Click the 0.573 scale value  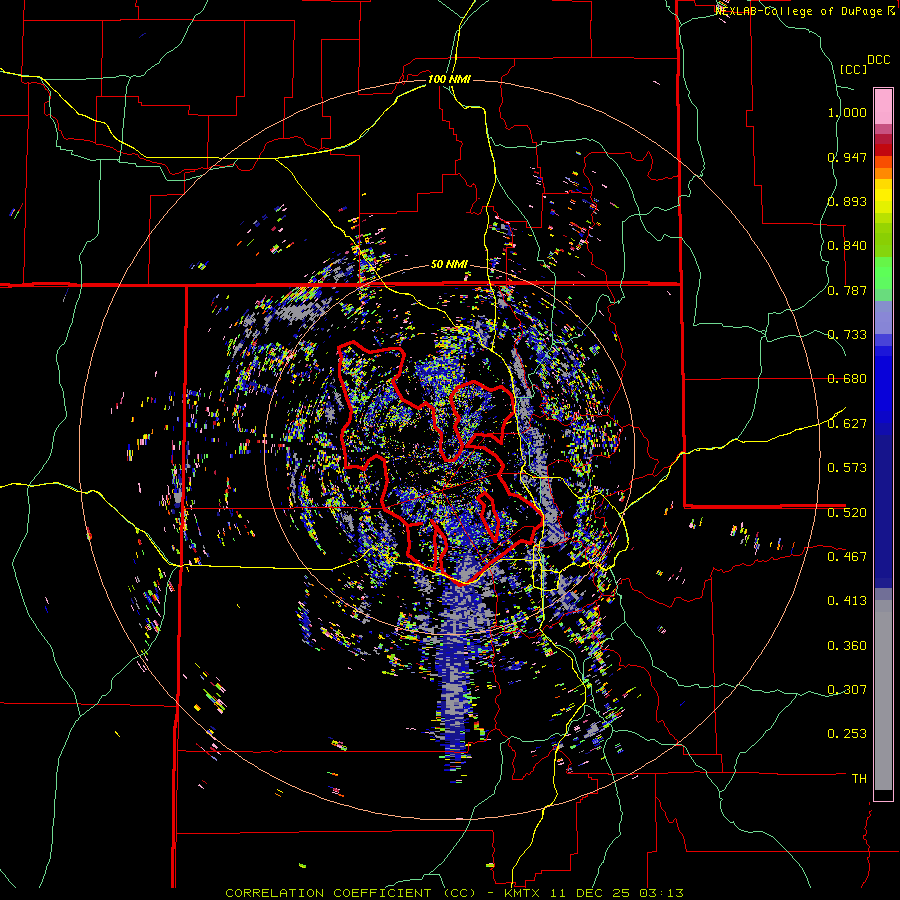(847, 467)
